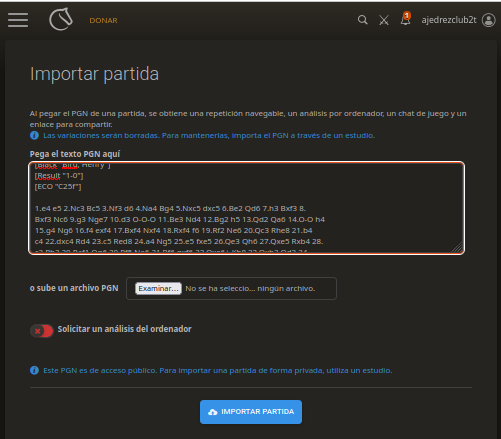Click the textarea resize handle
The height and width of the screenshot is (439, 501).
458,247
